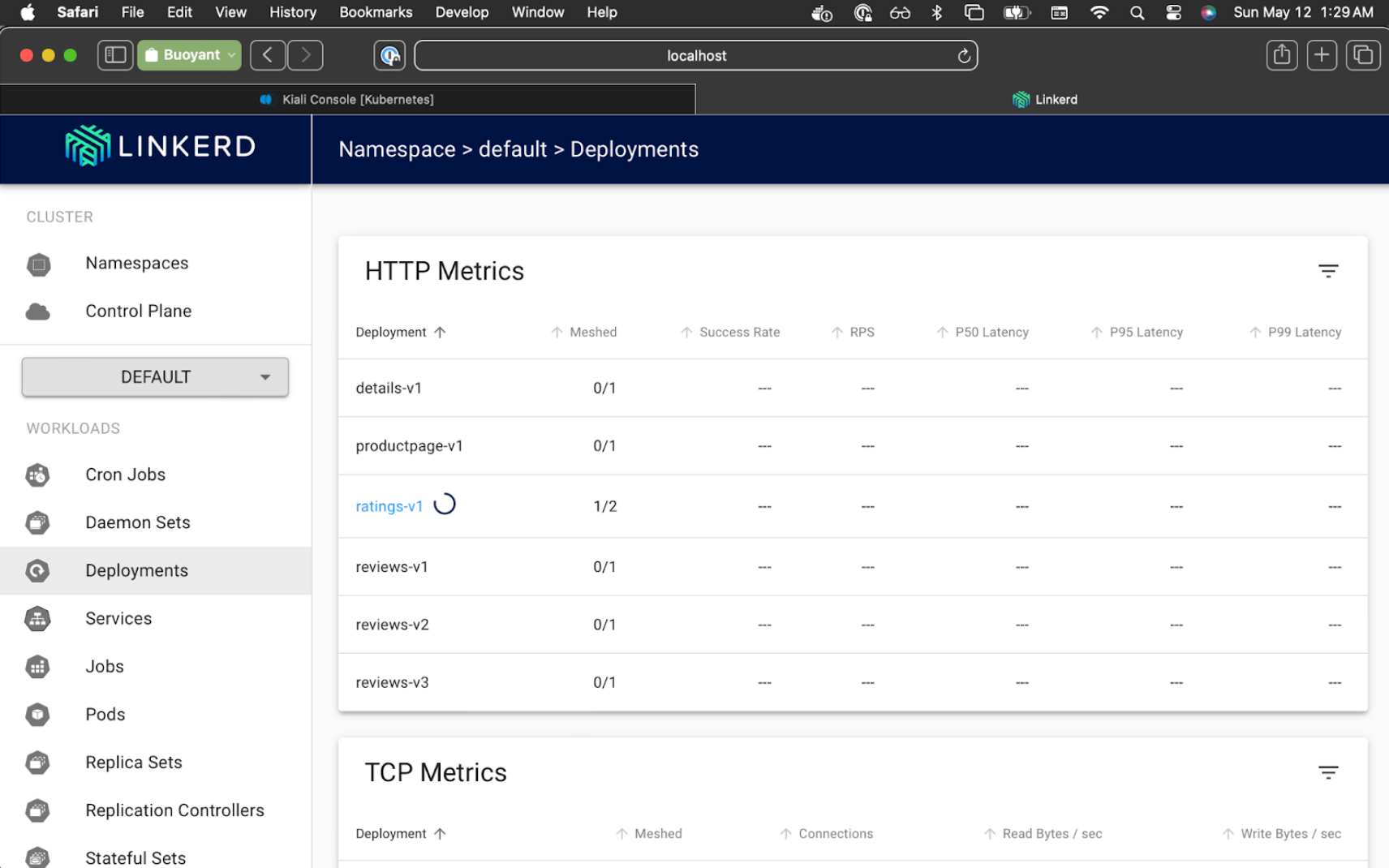
Task: Sort by P50 Latency column
Action: pyautogui.click(x=983, y=333)
